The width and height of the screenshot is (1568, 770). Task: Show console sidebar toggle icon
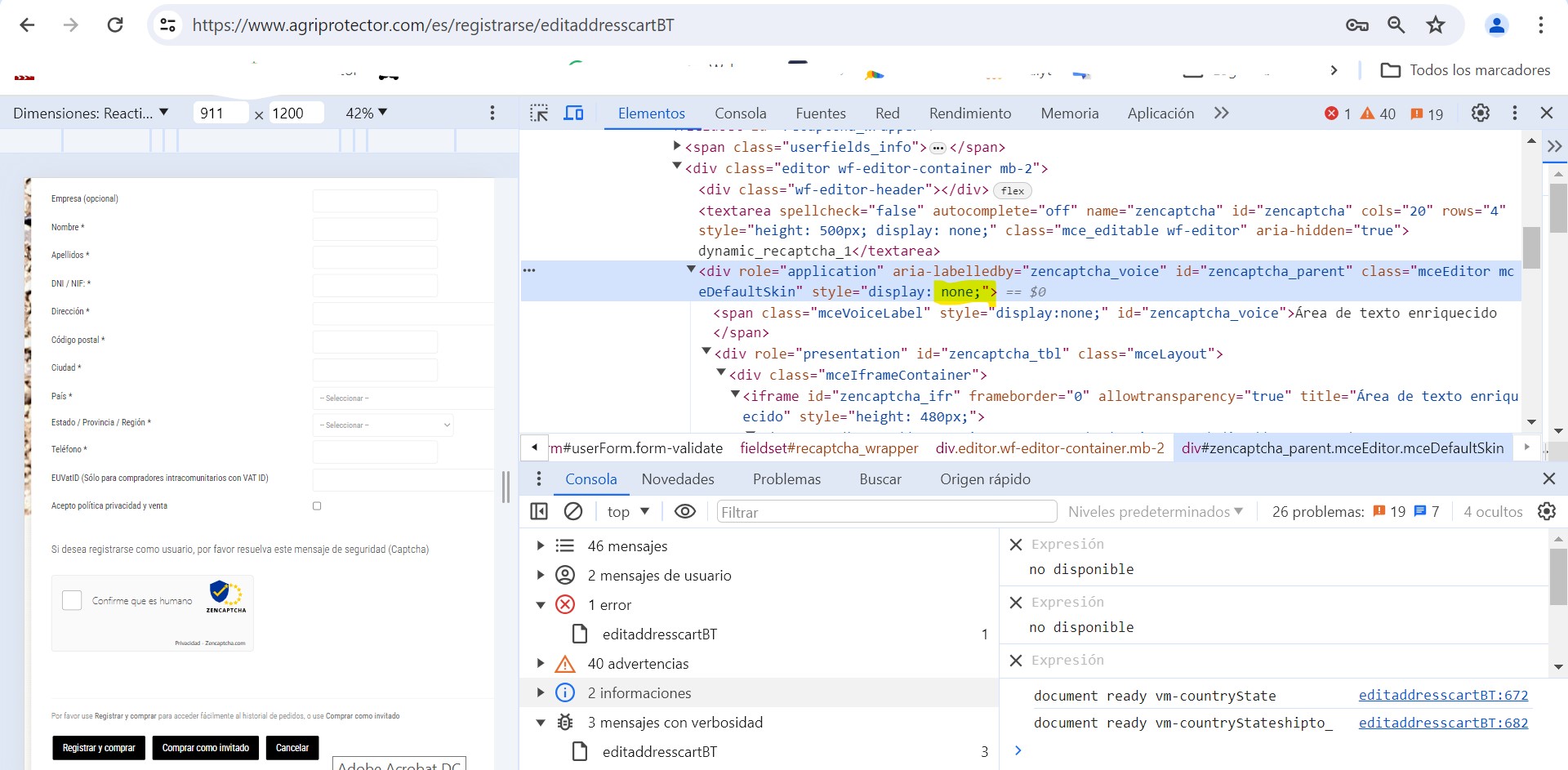[539, 511]
